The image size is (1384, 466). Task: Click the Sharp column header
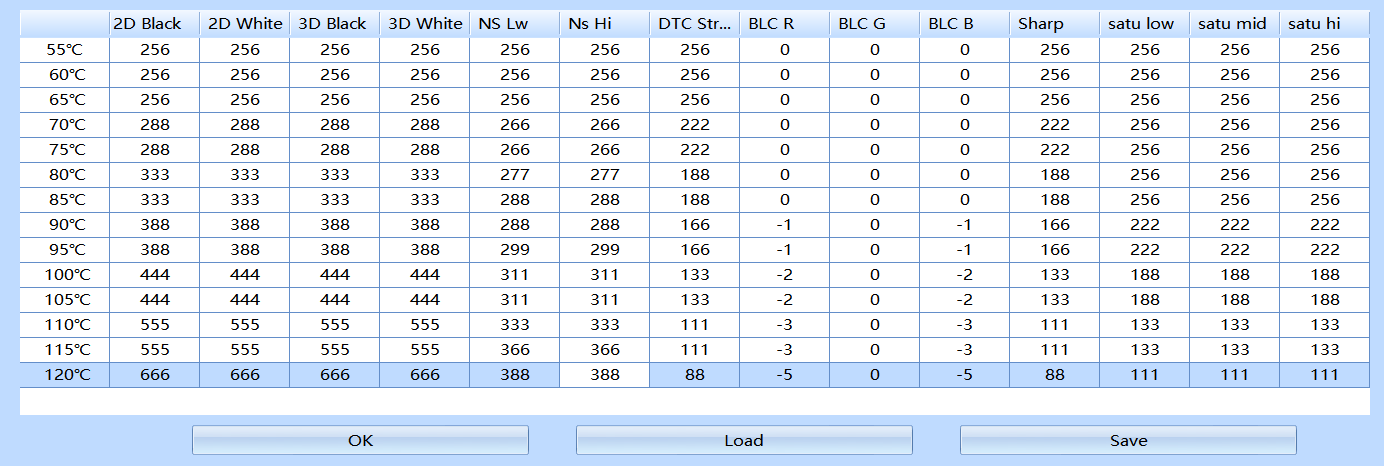(1055, 24)
